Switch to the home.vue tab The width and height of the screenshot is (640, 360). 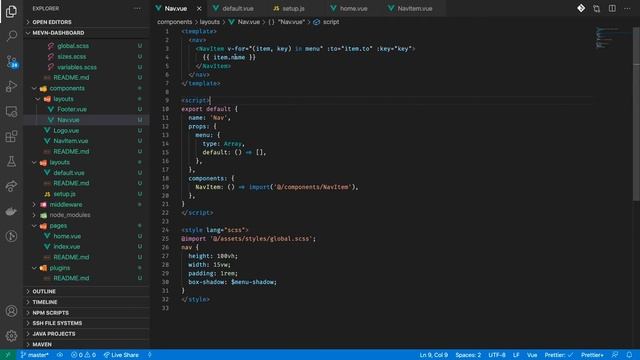click(353, 9)
